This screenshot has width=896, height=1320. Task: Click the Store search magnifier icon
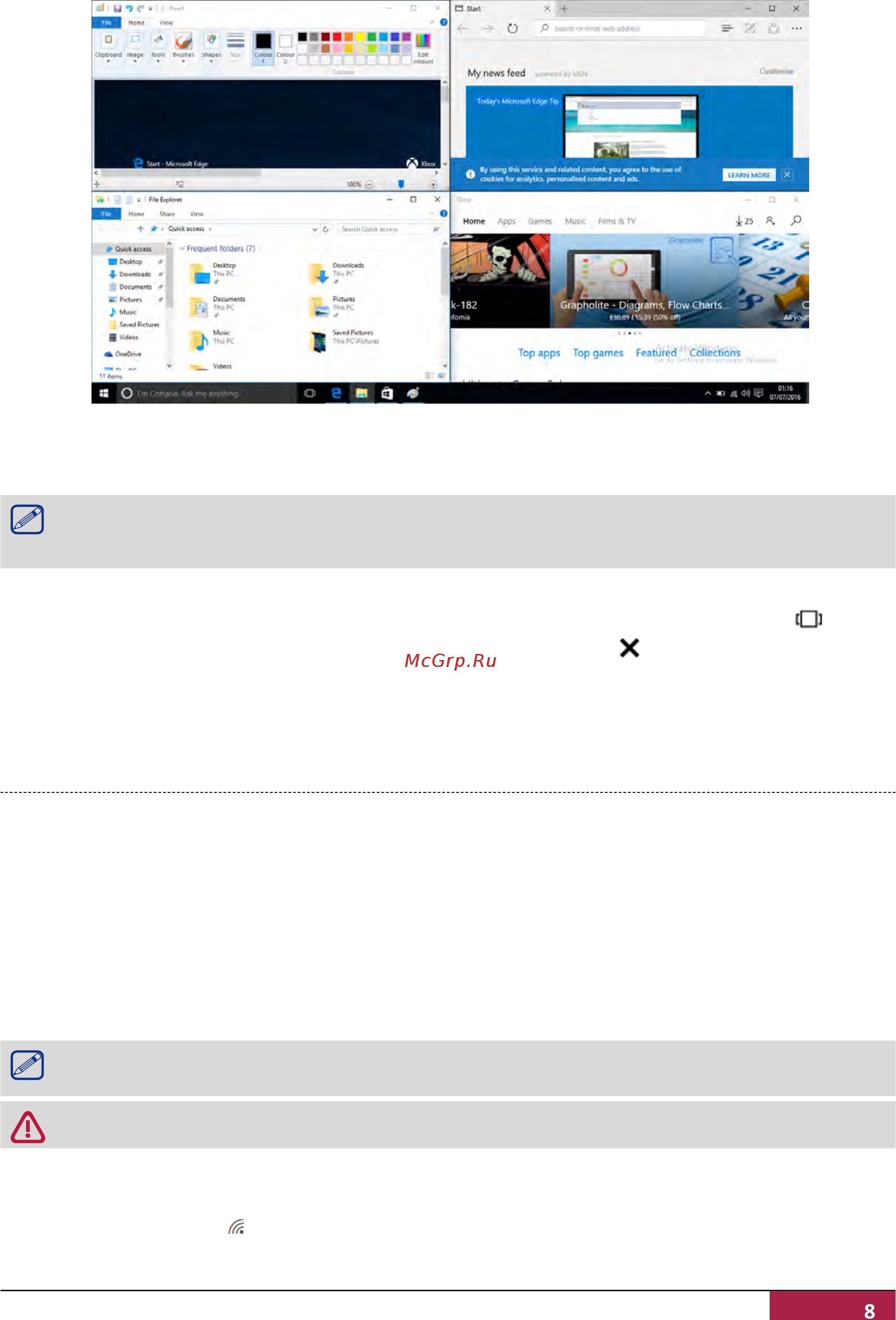(x=796, y=220)
